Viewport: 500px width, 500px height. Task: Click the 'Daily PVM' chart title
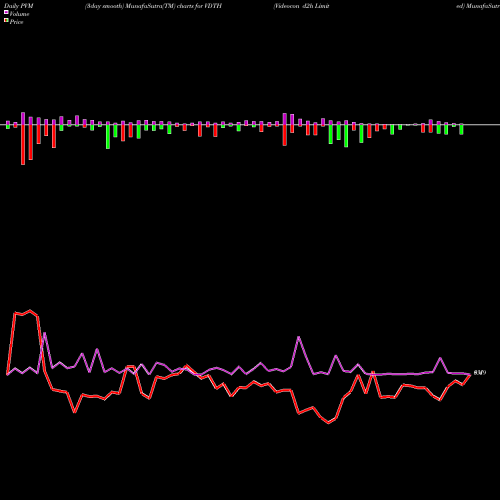click(x=19, y=6)
